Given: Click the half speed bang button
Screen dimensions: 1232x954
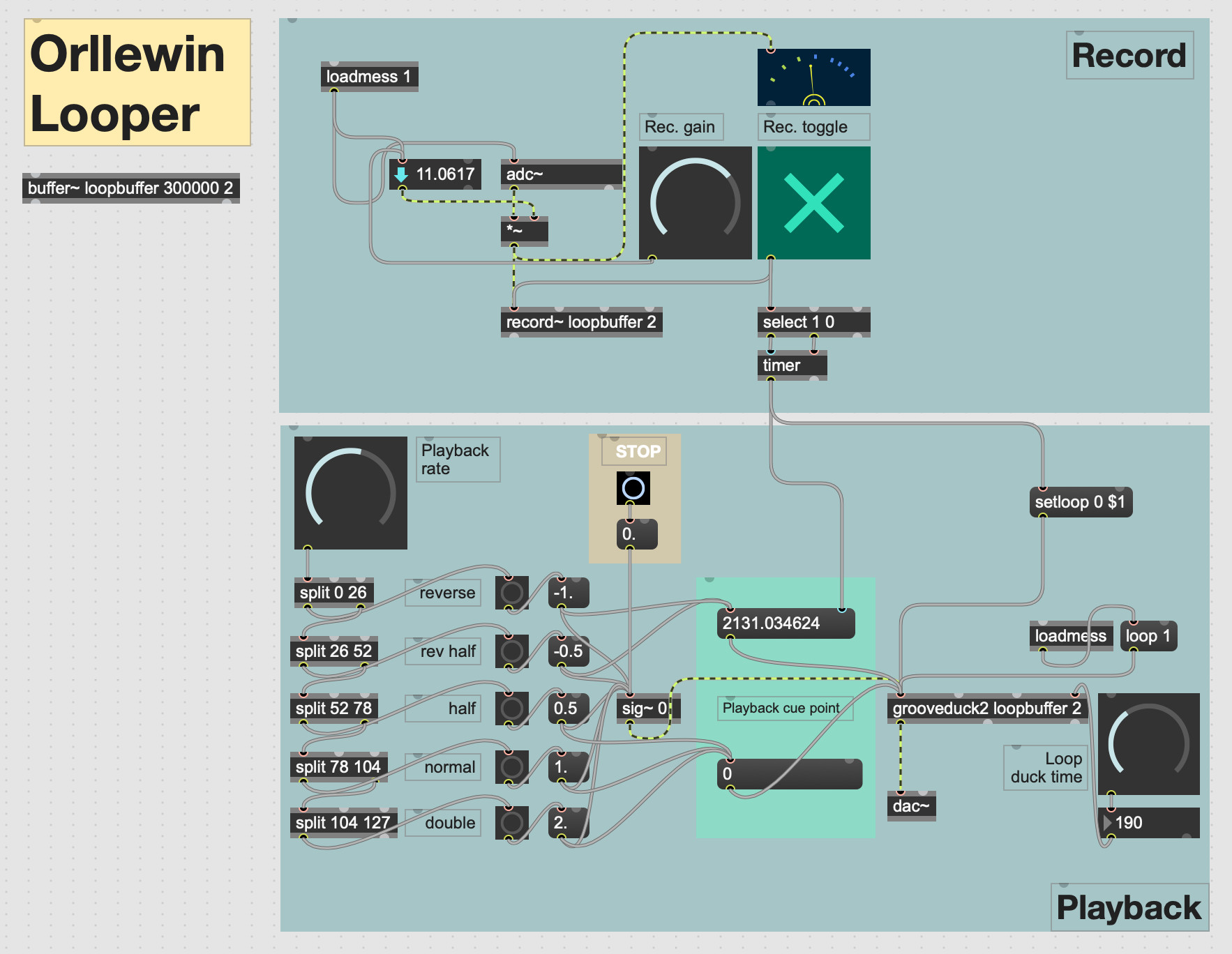Looking at the screenshot, I should 512,709.
